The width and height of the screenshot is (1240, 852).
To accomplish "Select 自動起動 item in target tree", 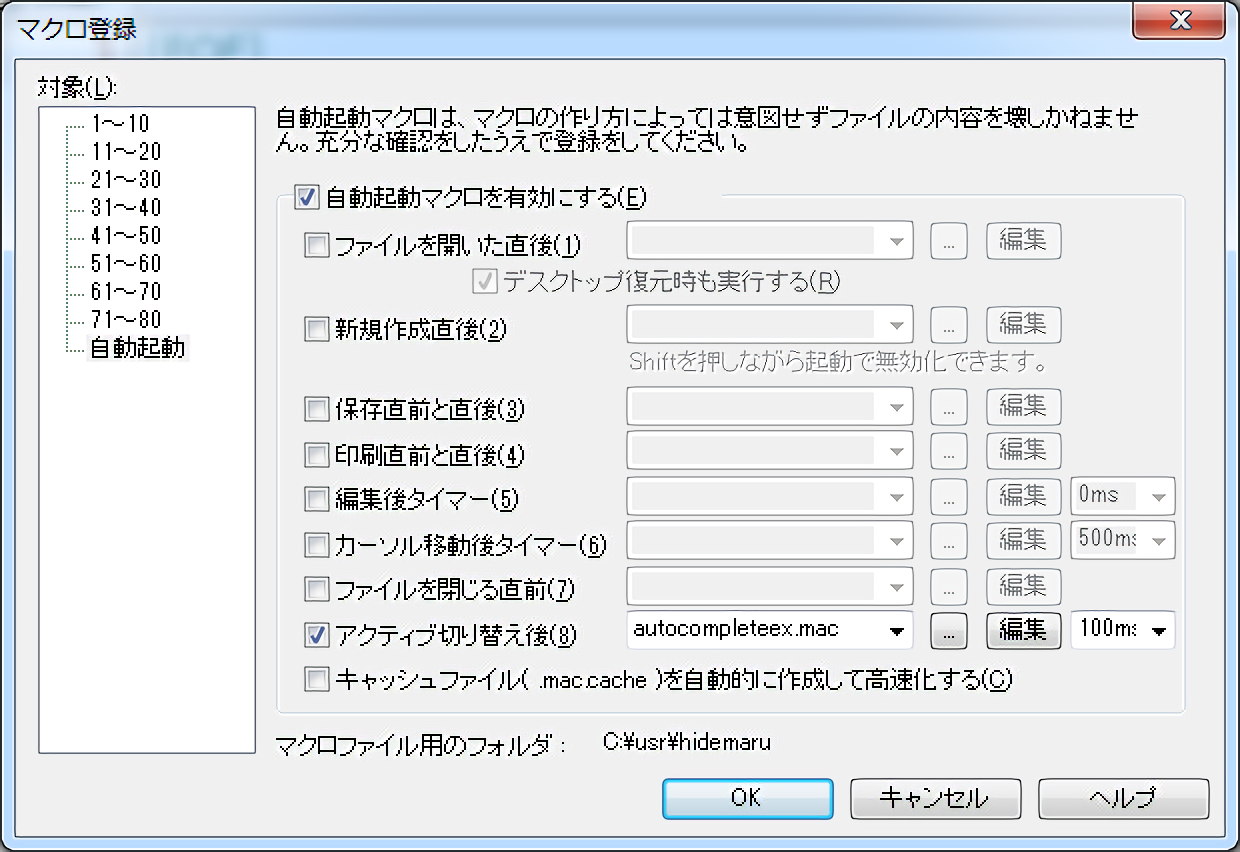I will (x=137, y=349).
